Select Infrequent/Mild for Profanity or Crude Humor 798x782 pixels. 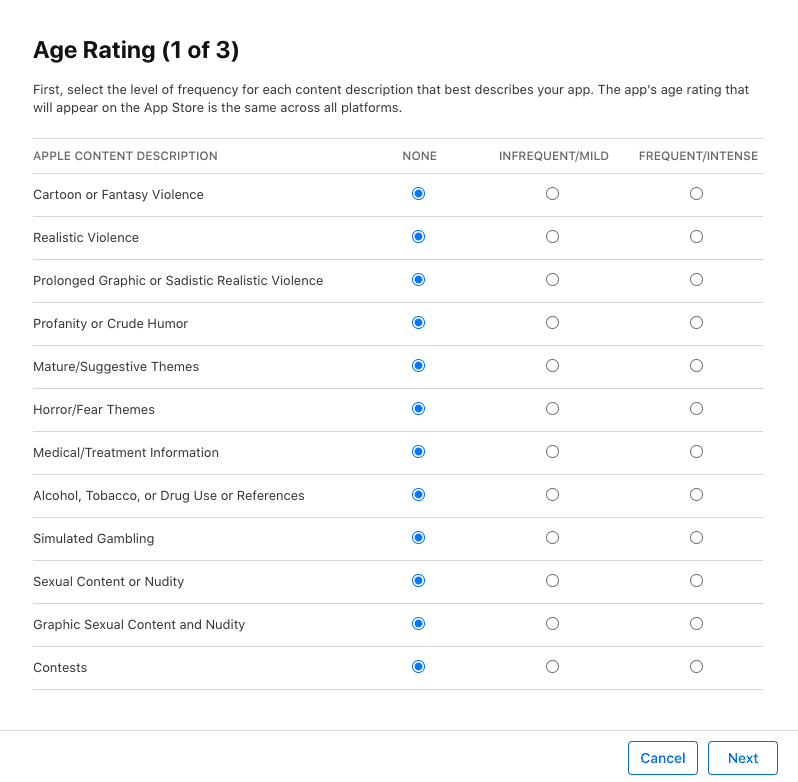pyautogui.click(x=552, y=323)
